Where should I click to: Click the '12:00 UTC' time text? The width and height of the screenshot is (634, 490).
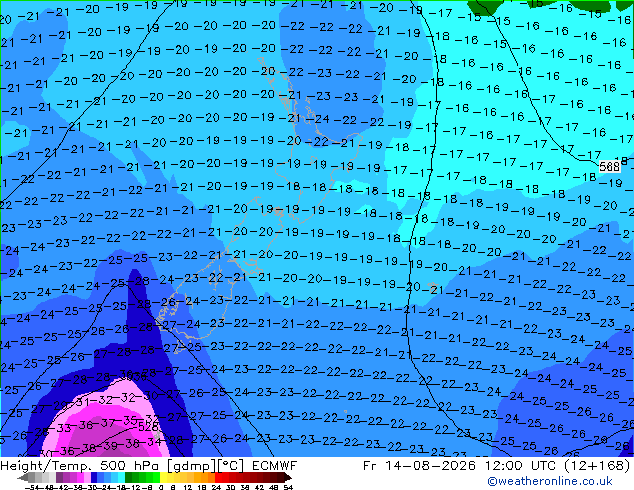pyautogui.click(x=523, y=466)
